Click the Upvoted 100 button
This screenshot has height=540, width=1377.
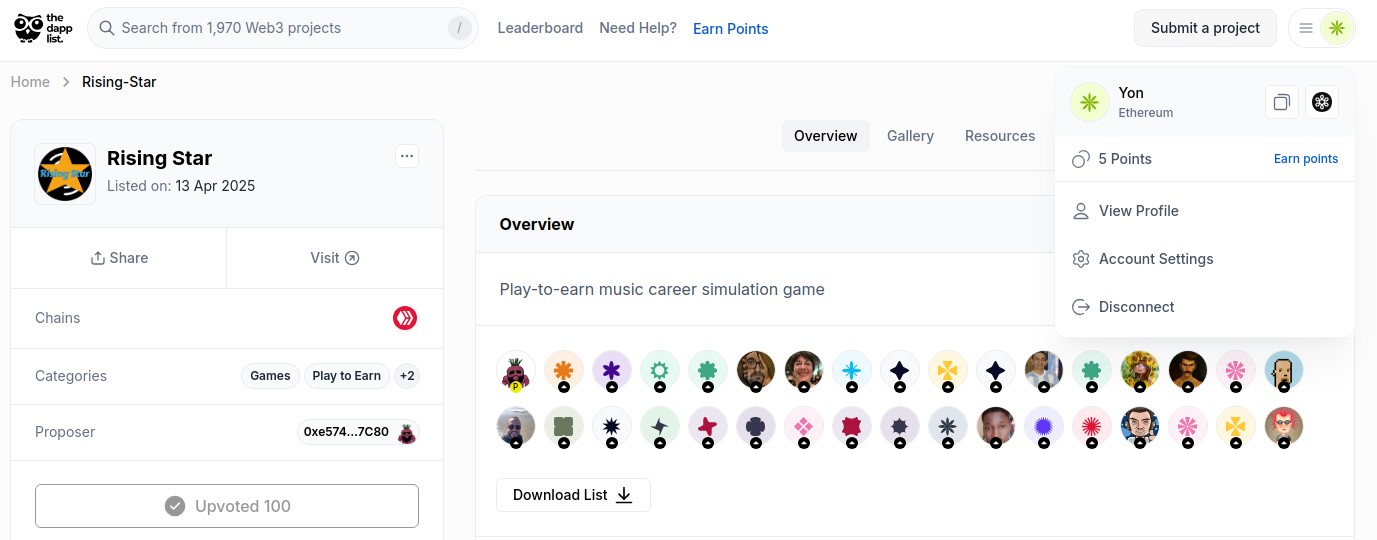click(x=227, y=506)
